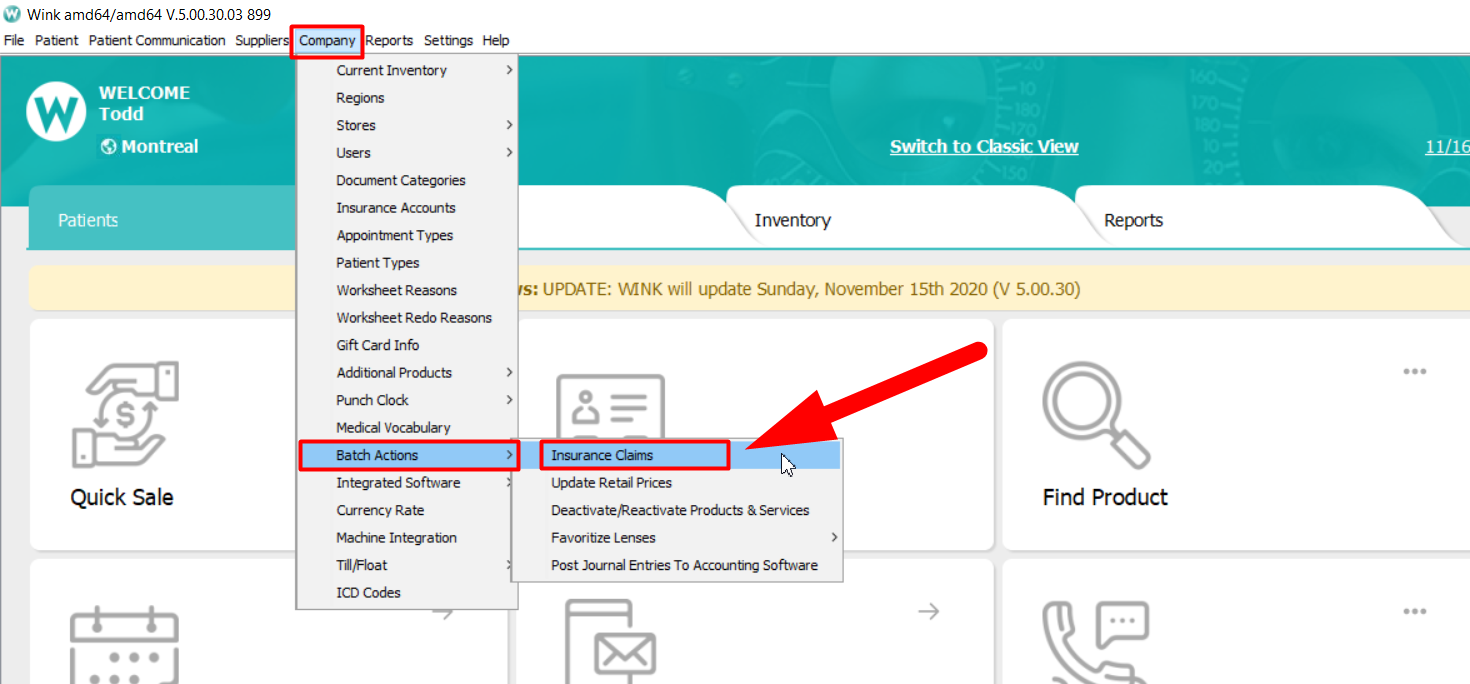Click the globe icon beside Montreal
This screenshot has width=1470, height=684.
pos(107,146)
